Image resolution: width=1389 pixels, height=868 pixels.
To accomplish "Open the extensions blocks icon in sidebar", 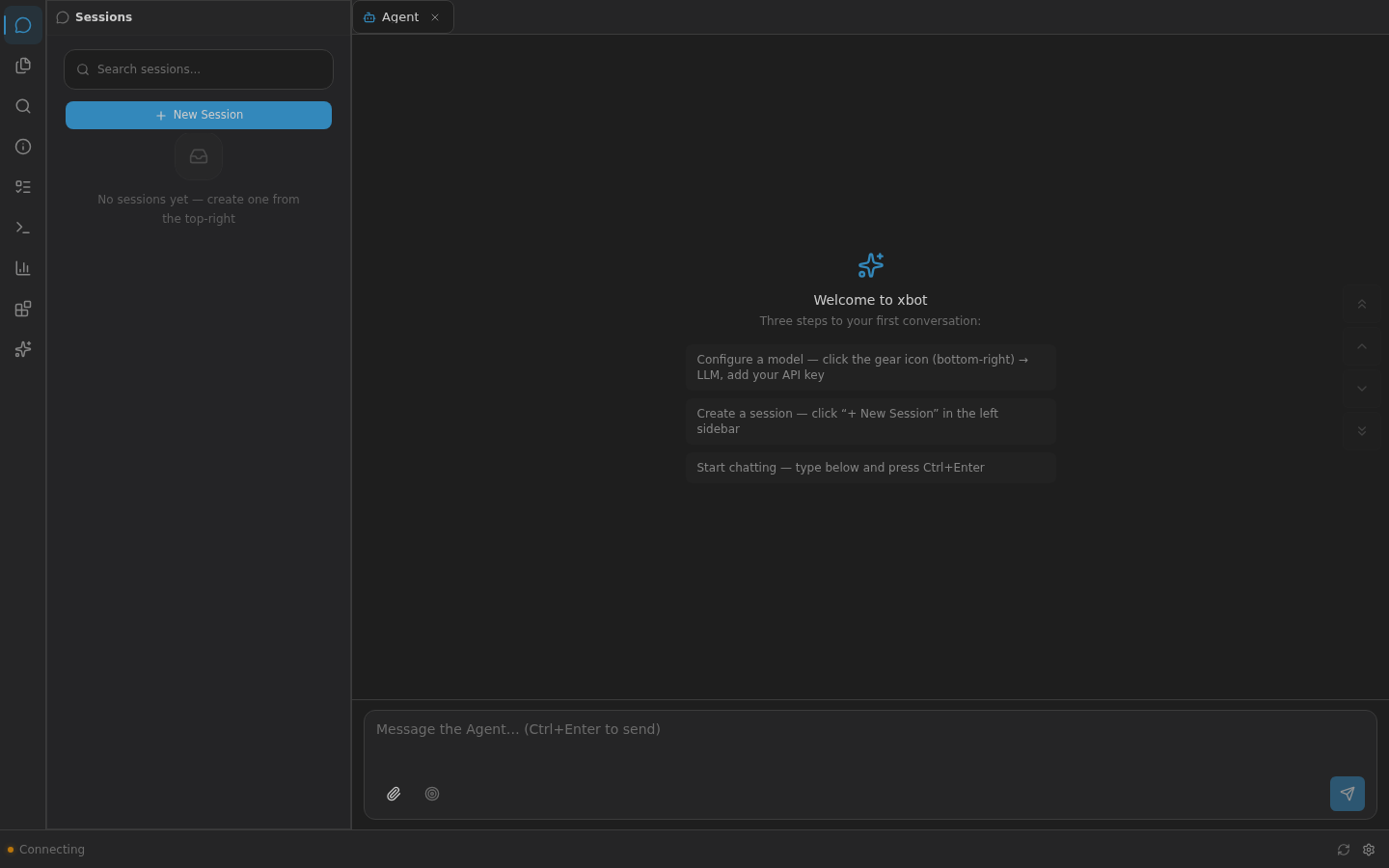I will pyautogui.click(x=23, y=309).
